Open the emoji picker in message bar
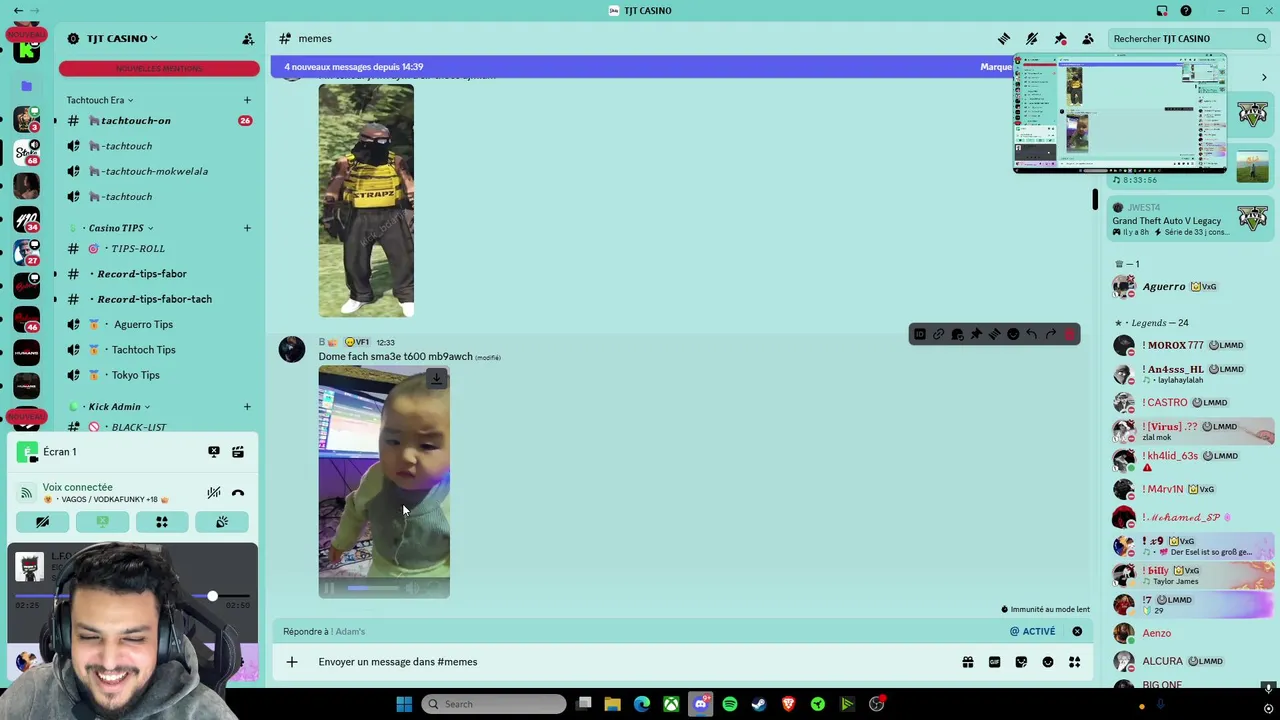Screen dimensions: 1280x720 1048,662
